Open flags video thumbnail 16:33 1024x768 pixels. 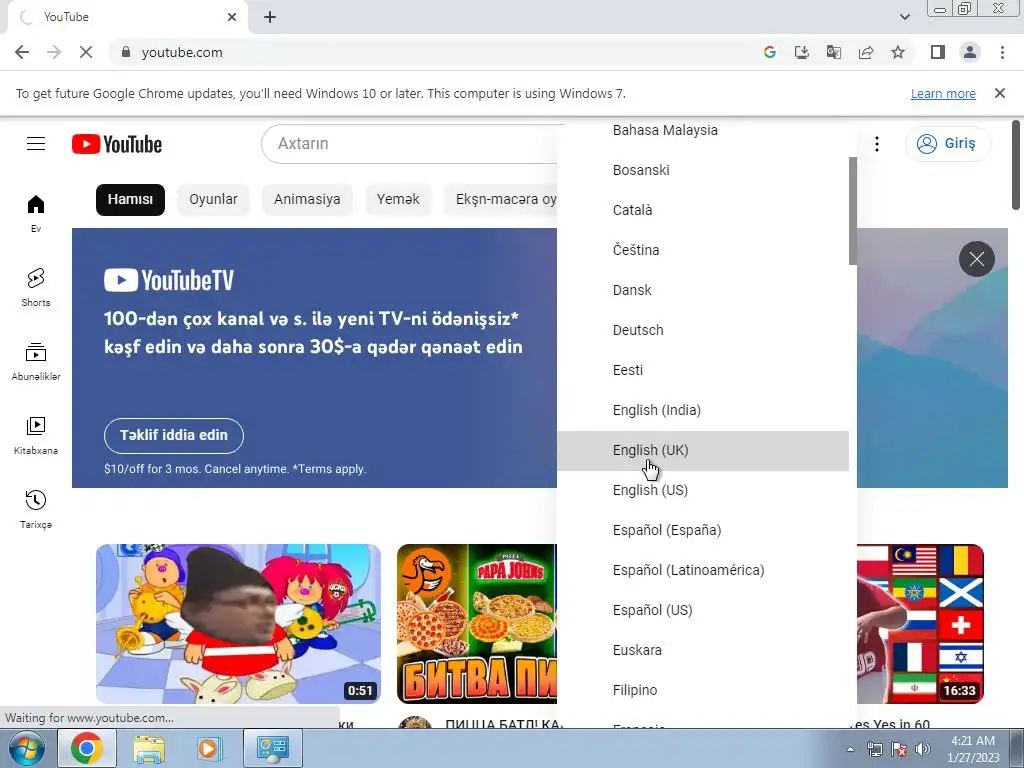[x=920, y=624]
